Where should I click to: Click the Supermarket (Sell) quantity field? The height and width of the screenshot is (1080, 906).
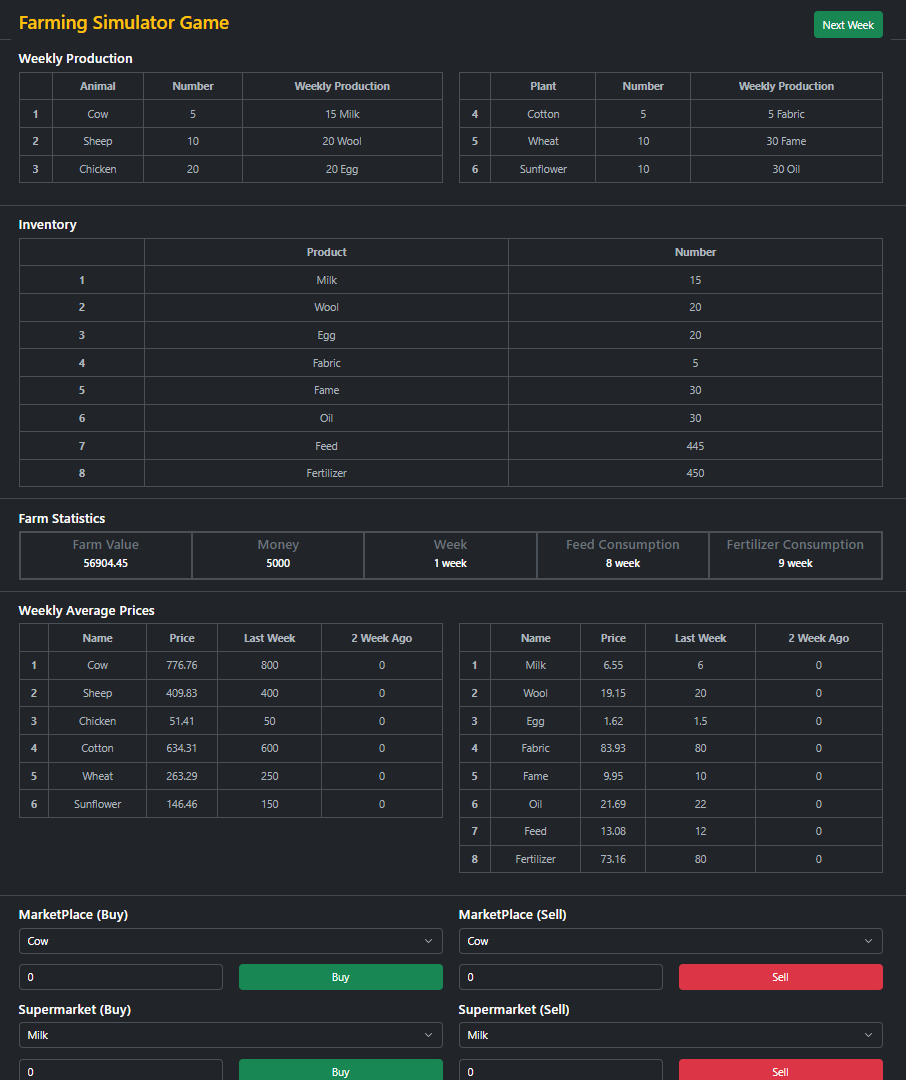coord(560,1070)
